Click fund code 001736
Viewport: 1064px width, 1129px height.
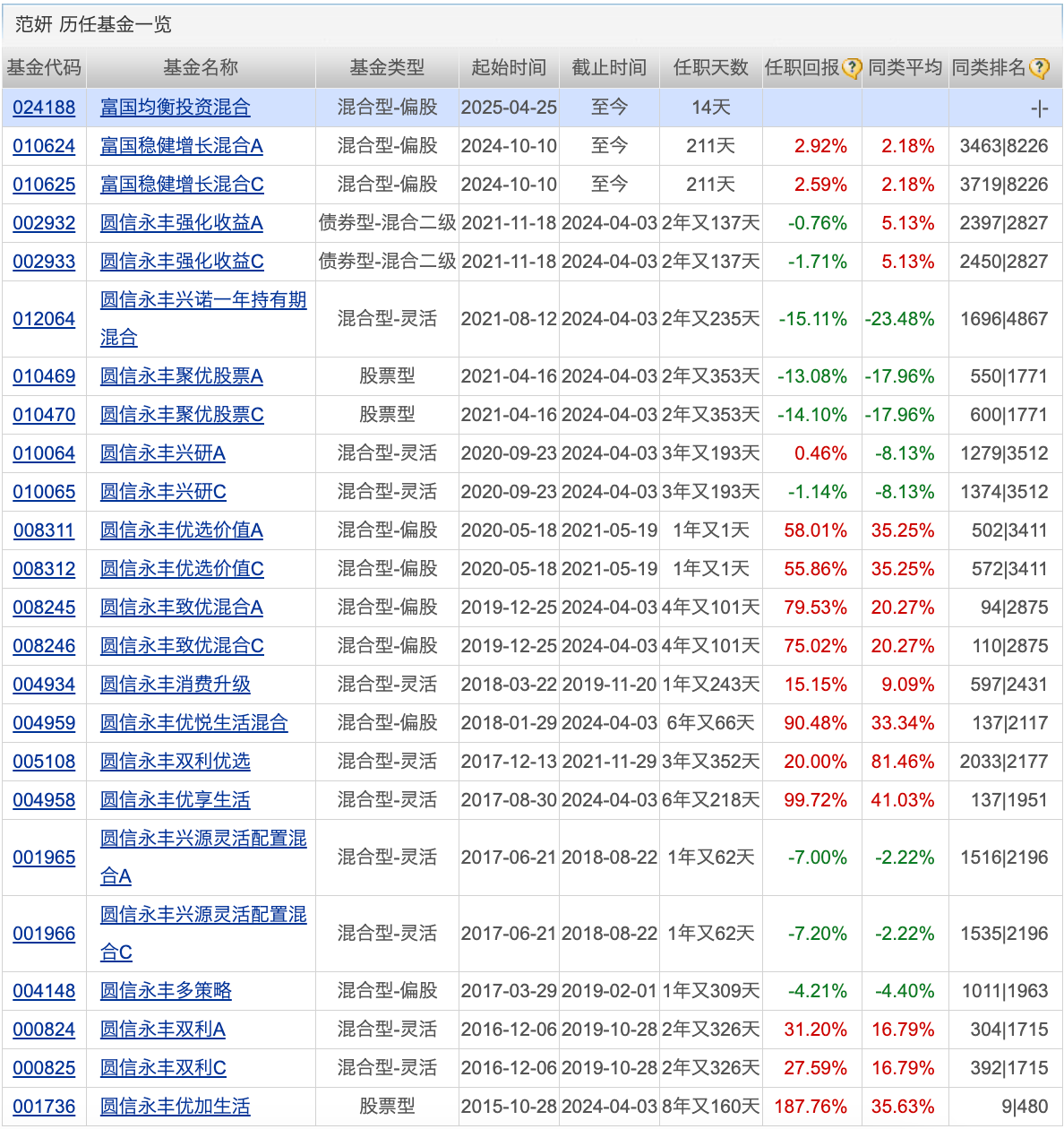pos(44,1107)
